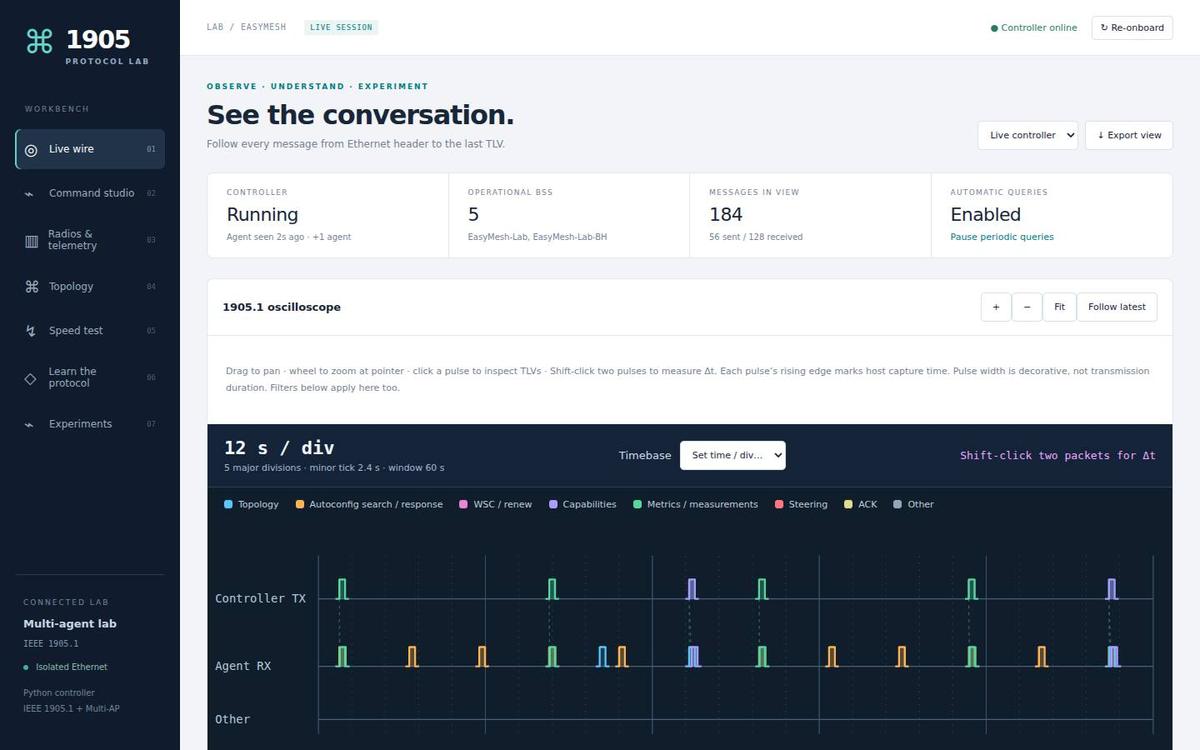Click the Speed test sidebar icon
The image size is (1200, 750).
click(31, 331)
